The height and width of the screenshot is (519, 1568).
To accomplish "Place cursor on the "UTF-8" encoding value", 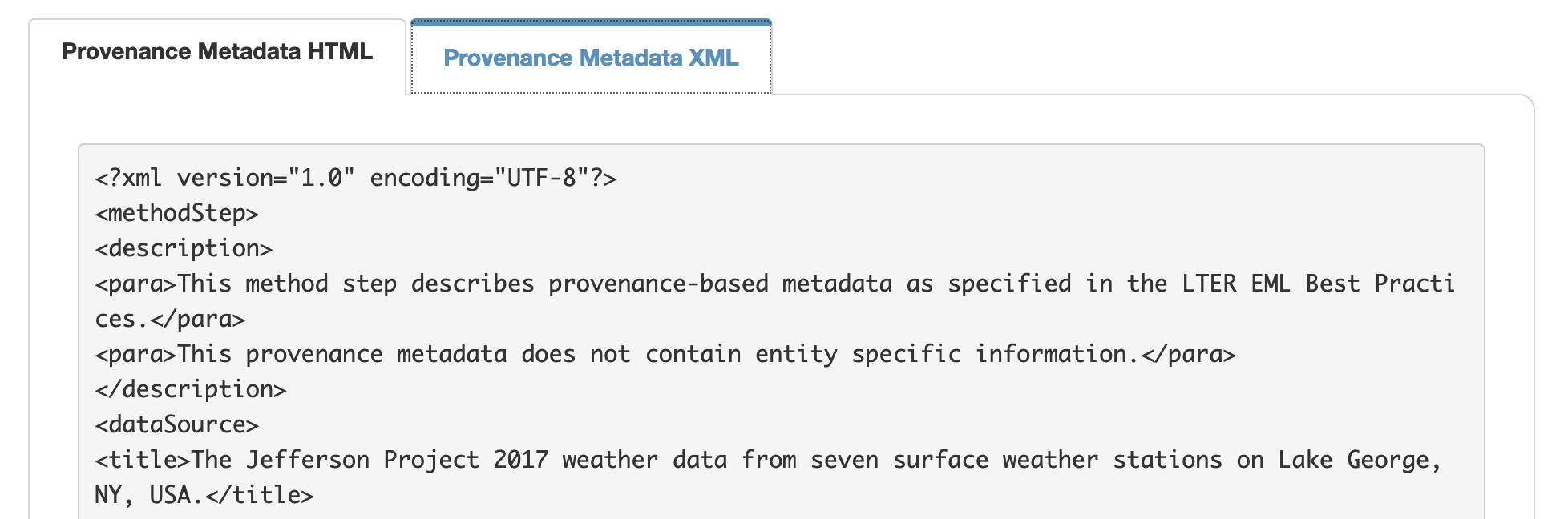I will pos(541,178).
